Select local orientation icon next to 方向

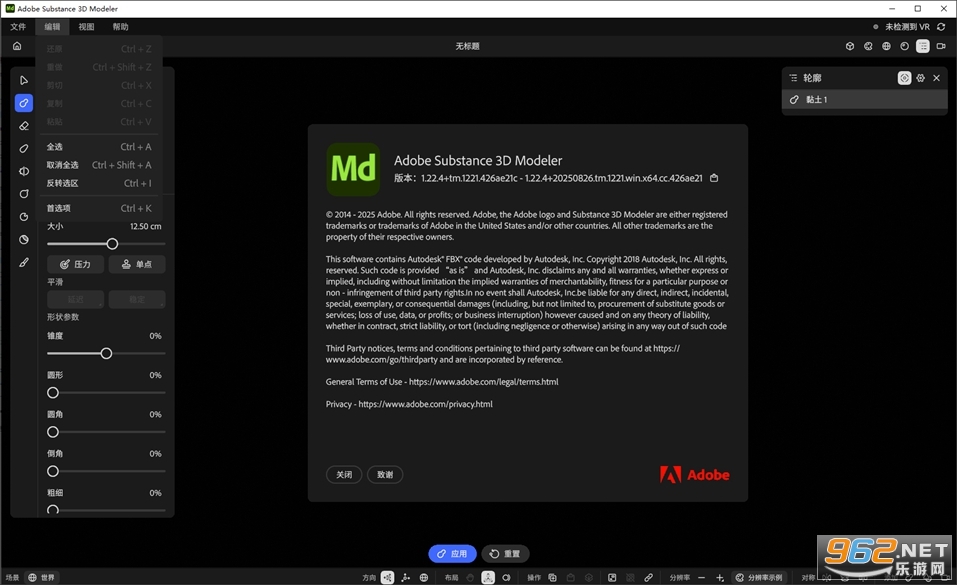388,577
